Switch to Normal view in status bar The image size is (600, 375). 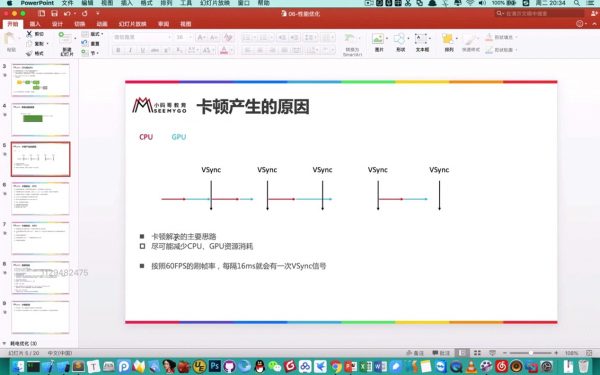click(x=462, y=353)
